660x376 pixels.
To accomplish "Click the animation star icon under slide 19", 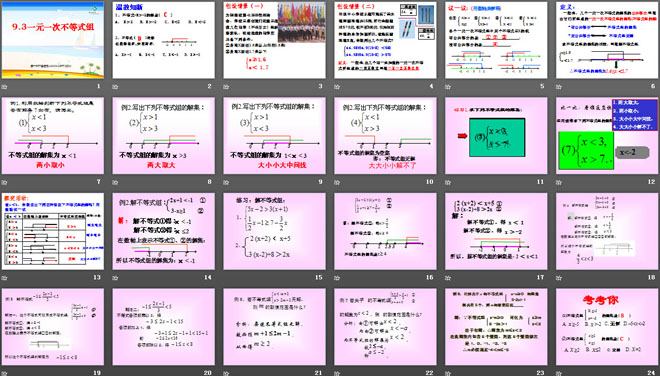I will (x=5, y=373).
